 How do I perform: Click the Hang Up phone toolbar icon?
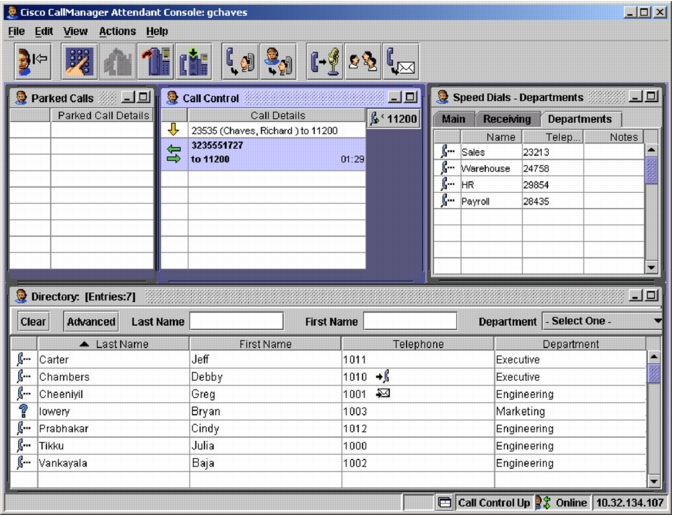point(156,62)
